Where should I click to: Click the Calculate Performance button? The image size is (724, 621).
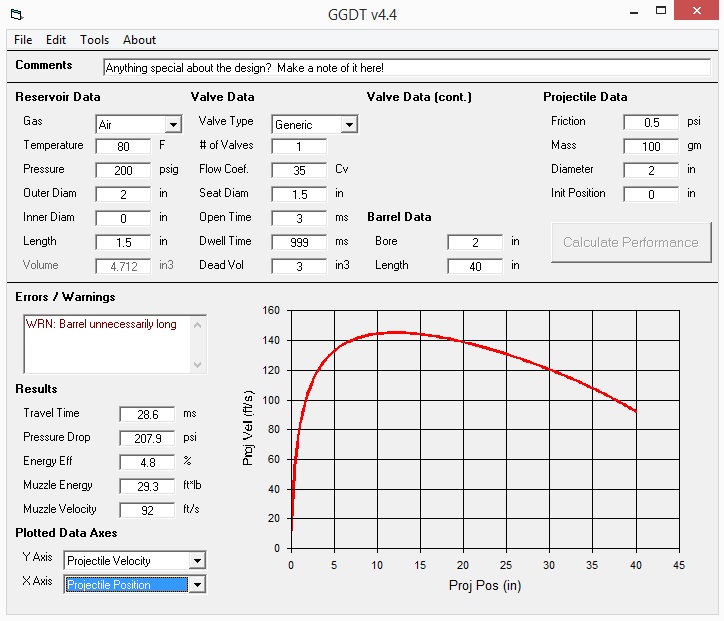pos(630,242)
